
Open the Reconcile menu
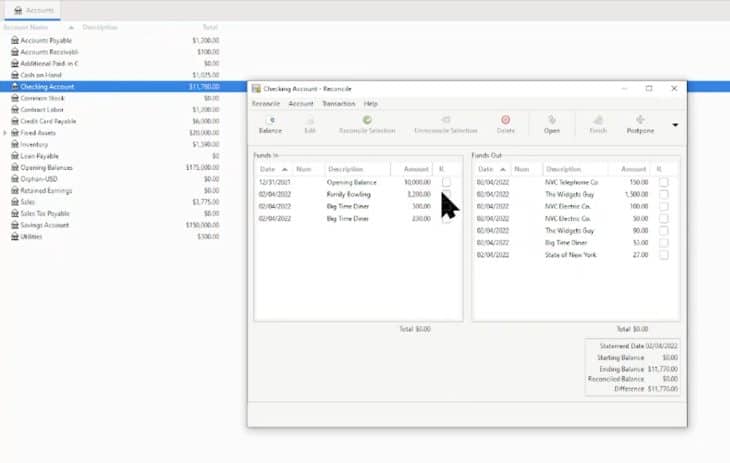[x=266, y=104]
